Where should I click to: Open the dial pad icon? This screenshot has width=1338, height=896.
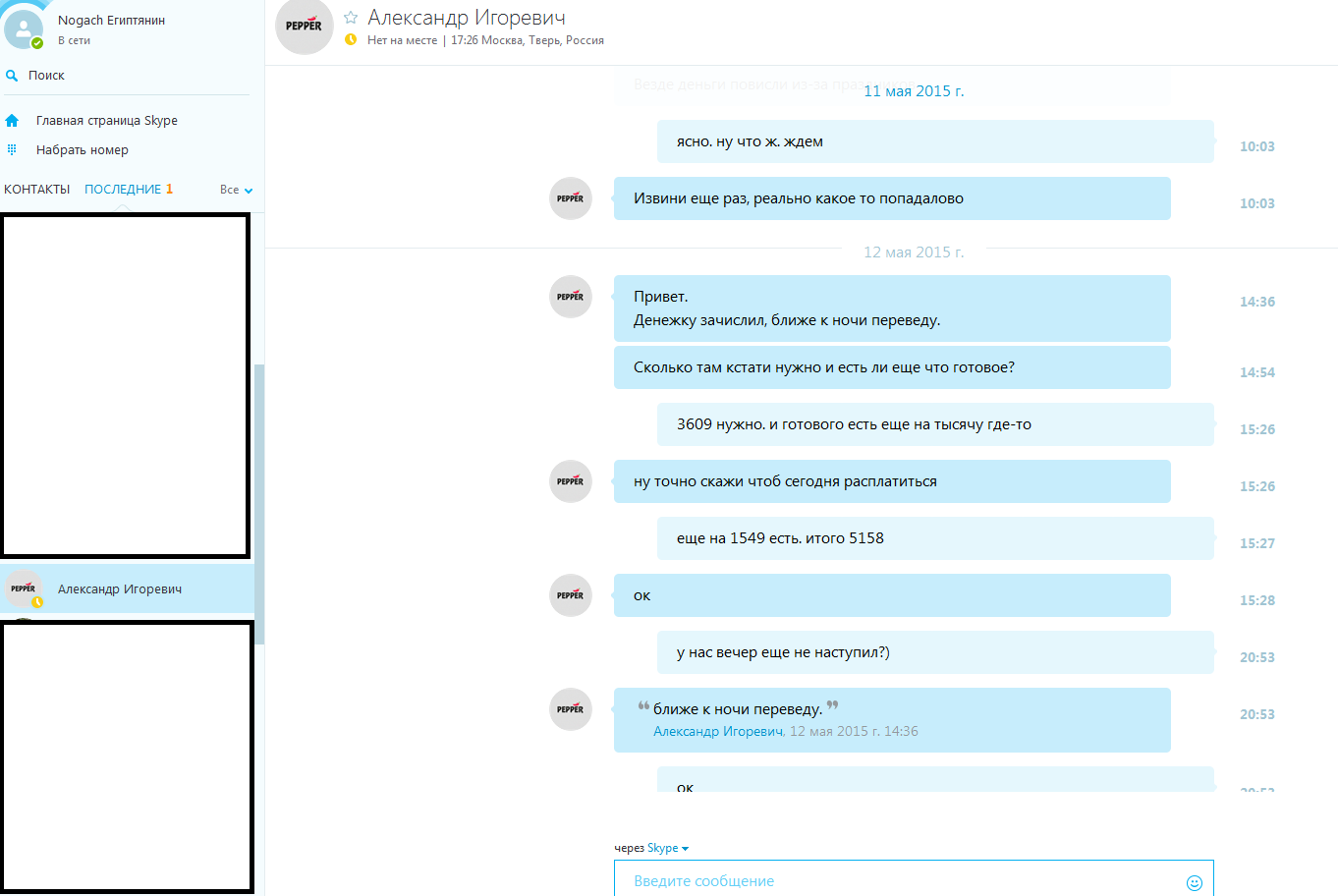pos(12,150)
